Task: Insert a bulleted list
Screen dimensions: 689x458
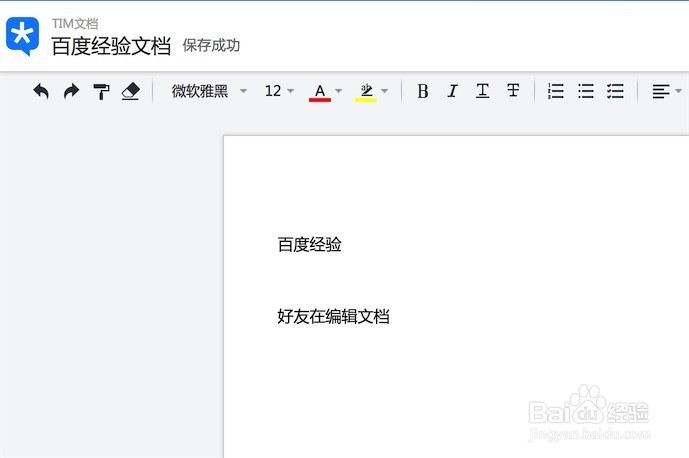Action: pos(586,91)
